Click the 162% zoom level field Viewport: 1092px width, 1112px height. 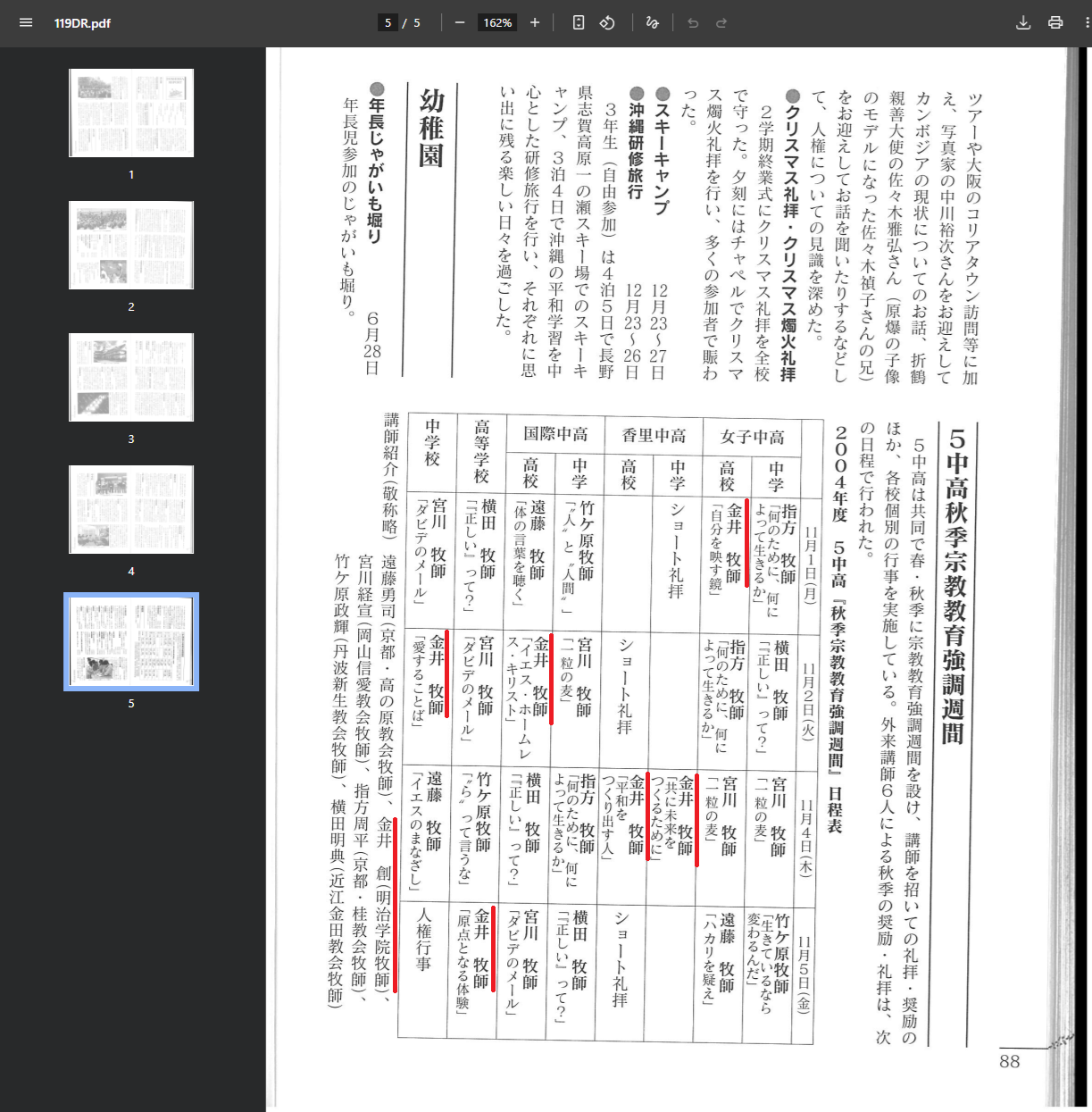pos(497,22)
